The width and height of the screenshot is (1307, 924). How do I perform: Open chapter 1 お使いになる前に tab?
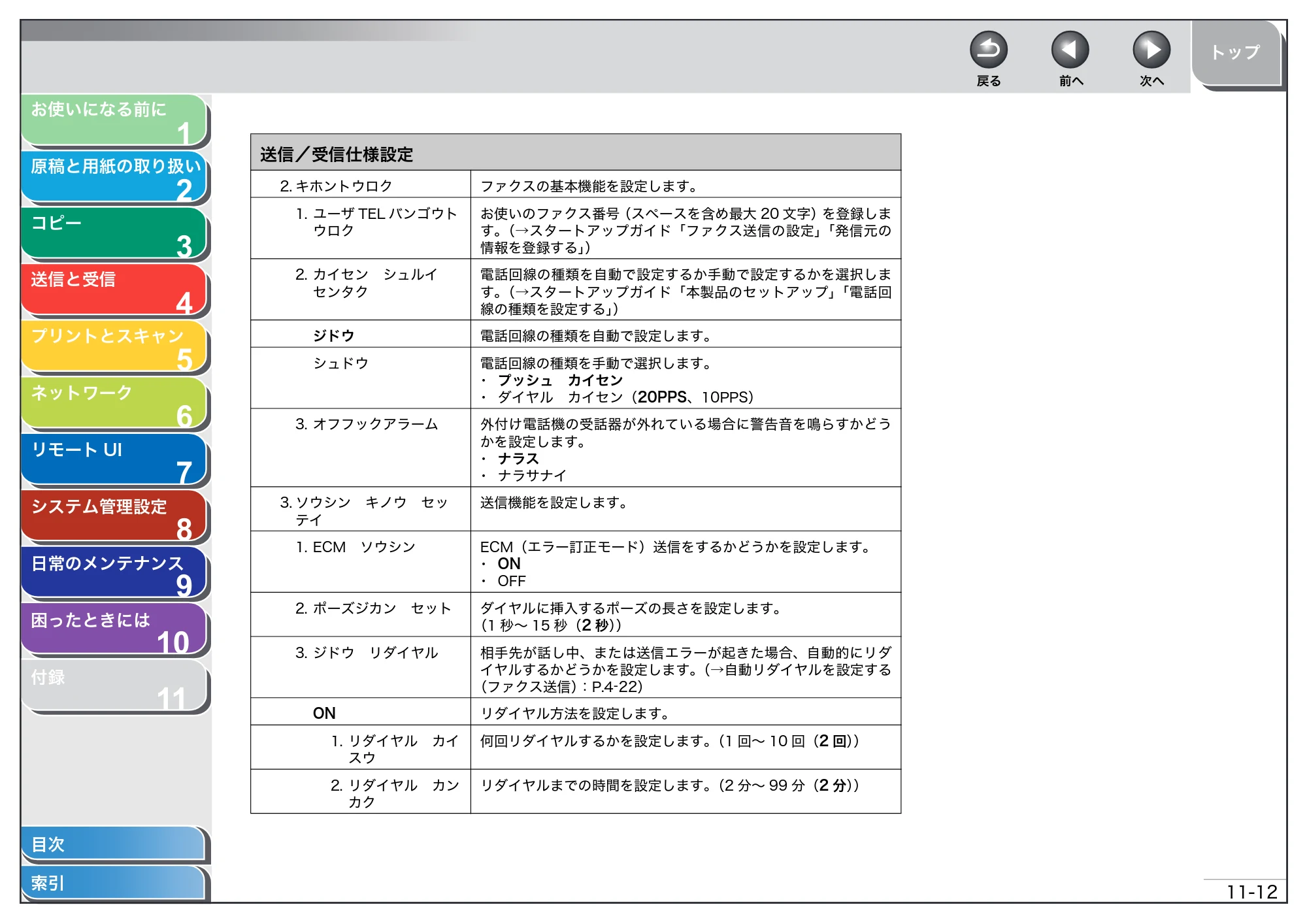click(x=114, y=120)
